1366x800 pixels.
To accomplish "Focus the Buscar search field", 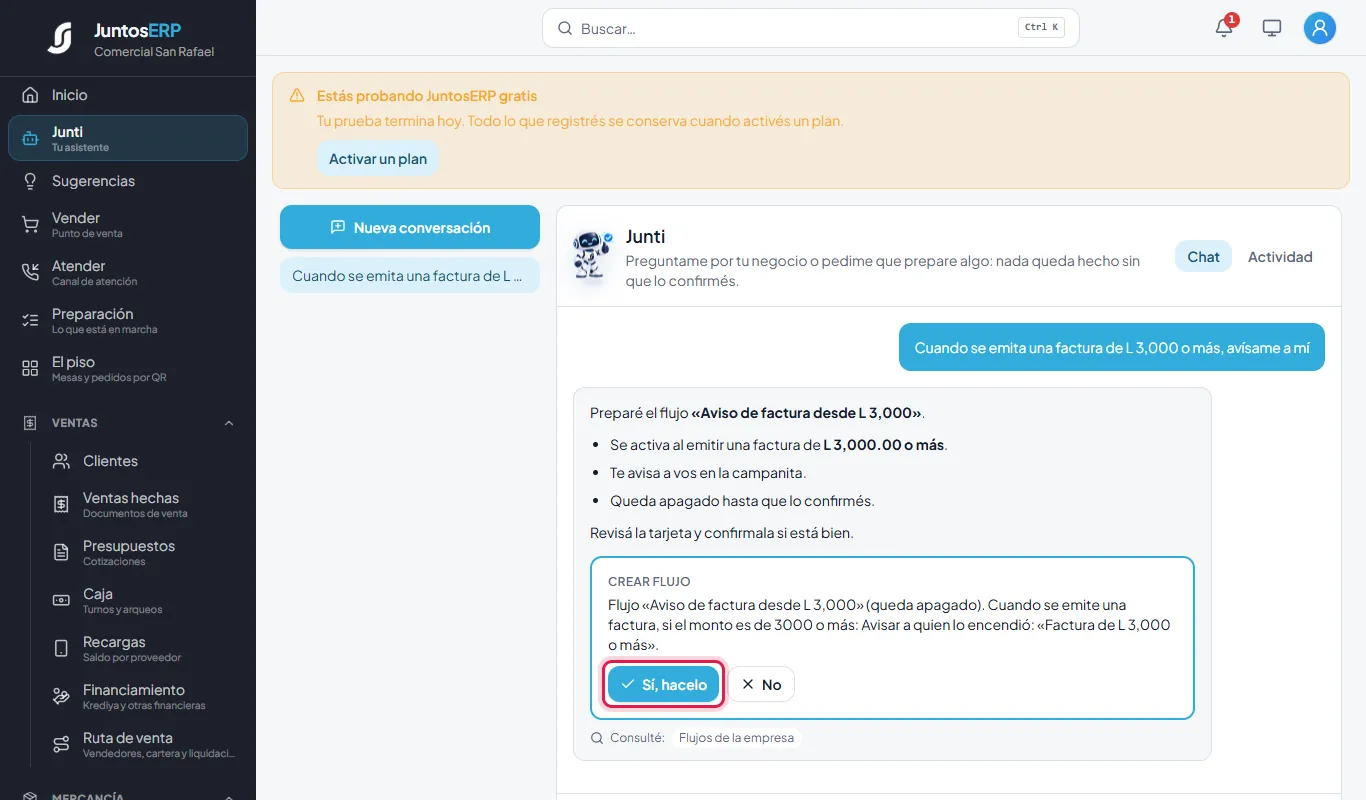I will coord(811,28).
